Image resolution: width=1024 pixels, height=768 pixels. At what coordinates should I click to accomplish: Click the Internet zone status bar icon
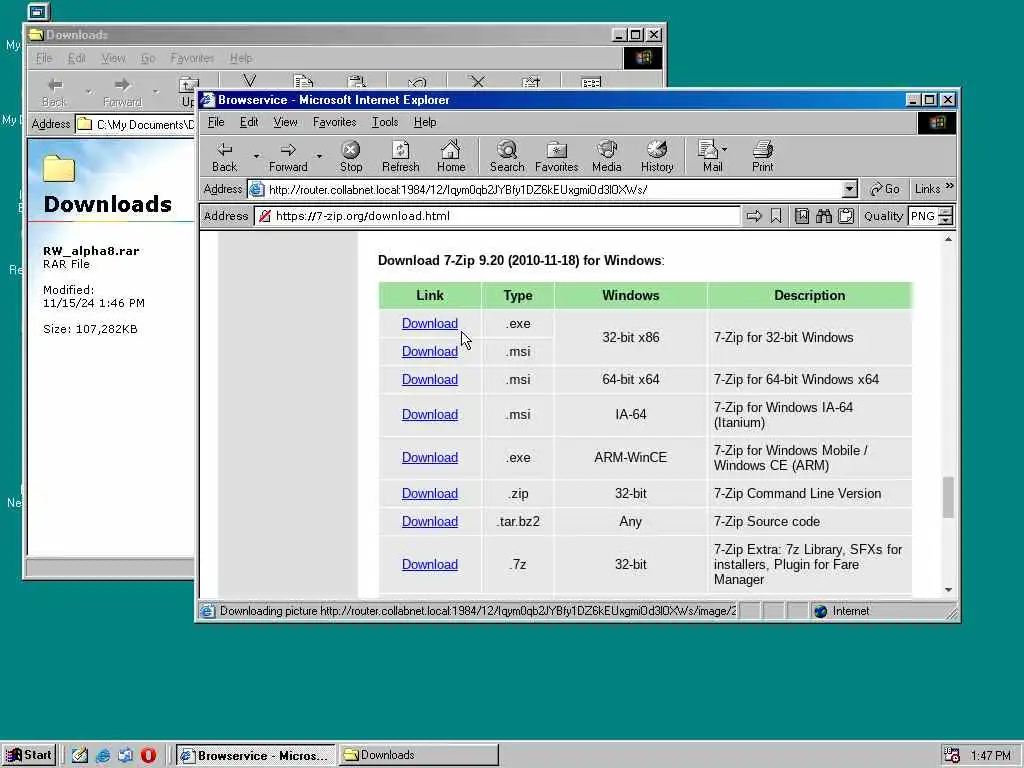point(820,611)
